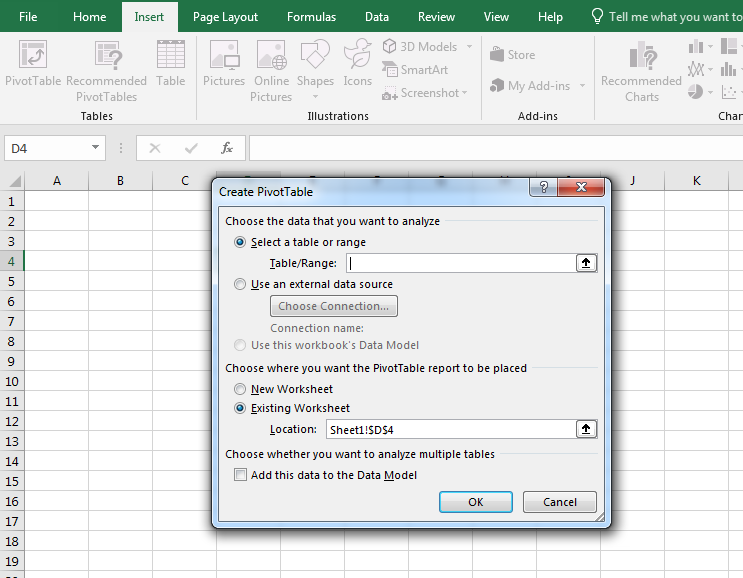This screenshot has width=743, height=578.
Task: Click Cancel in Create PivotTable dialog
Action: 560,502
